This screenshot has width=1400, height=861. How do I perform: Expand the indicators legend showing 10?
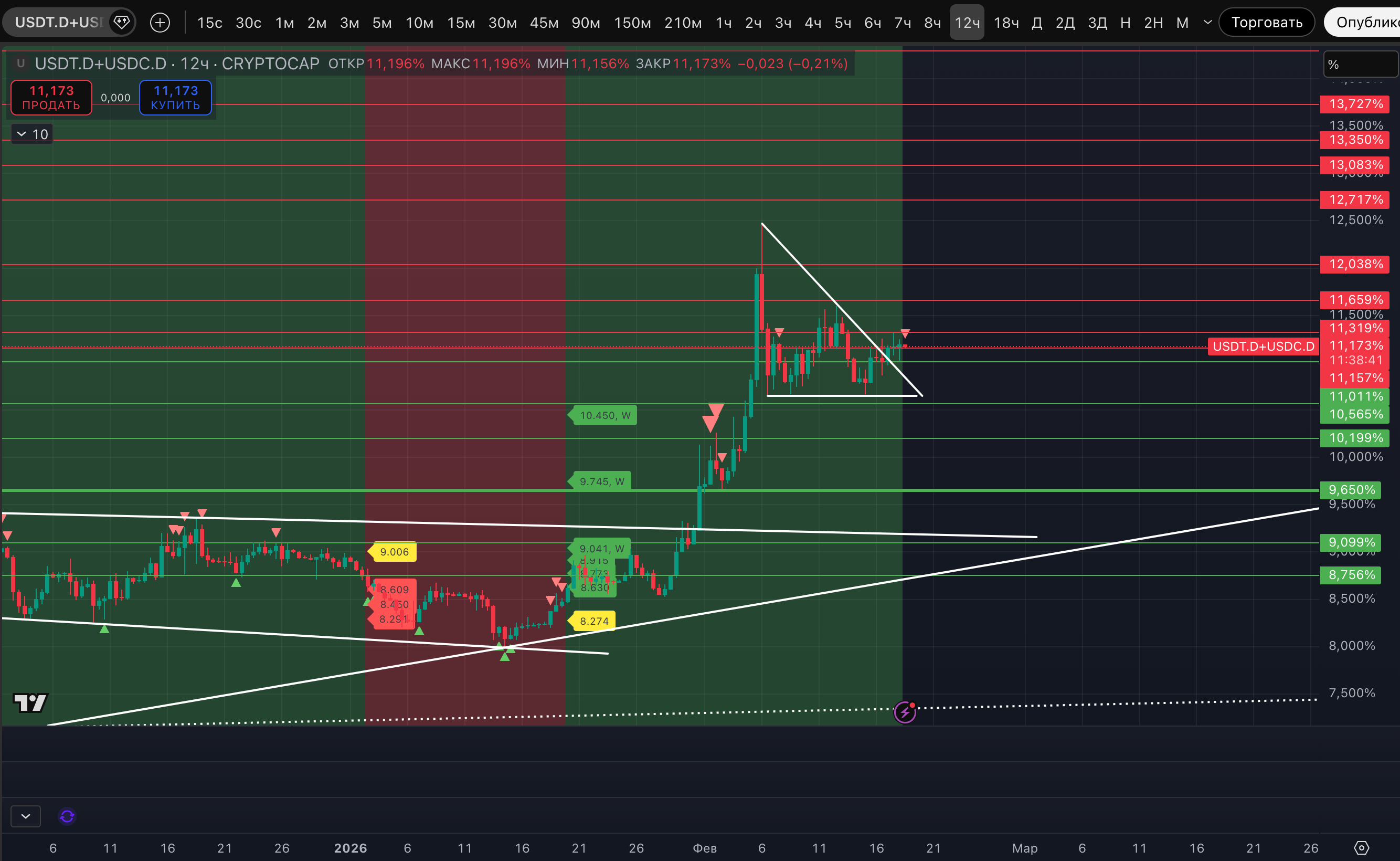[33, 134]
